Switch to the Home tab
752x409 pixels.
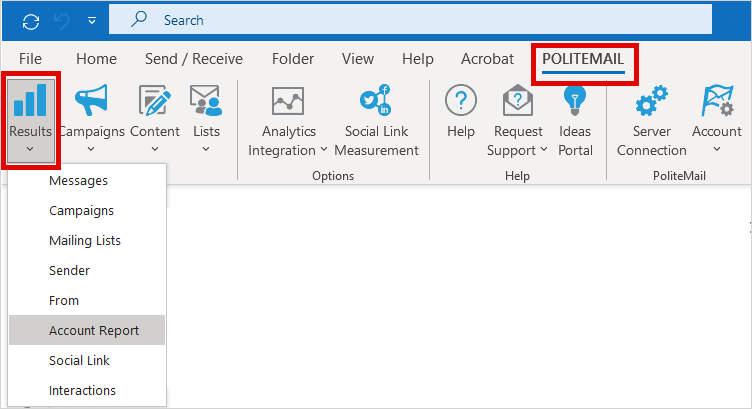coord(96,58)
